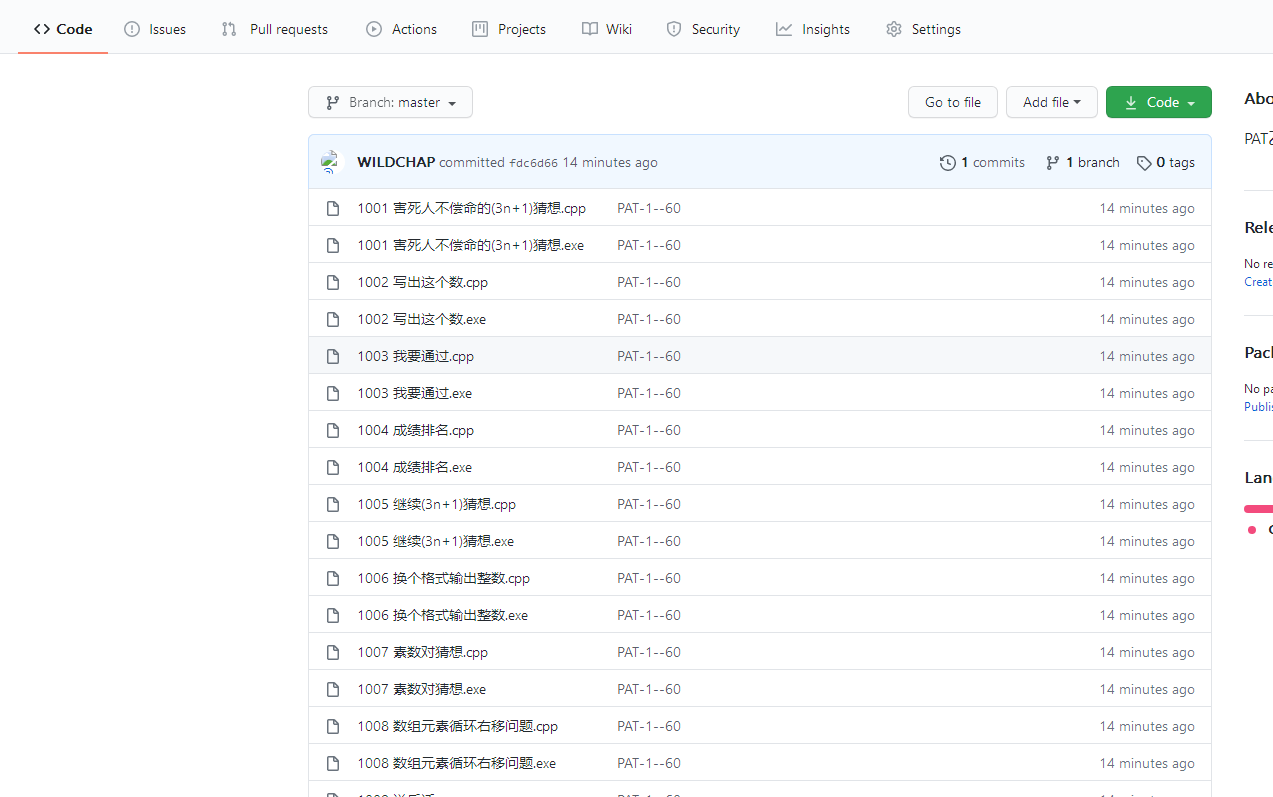
Task: Click '14 minutes ago' on 1007 素数对猜想.cpp row
Action: [x=1147, y=652]
